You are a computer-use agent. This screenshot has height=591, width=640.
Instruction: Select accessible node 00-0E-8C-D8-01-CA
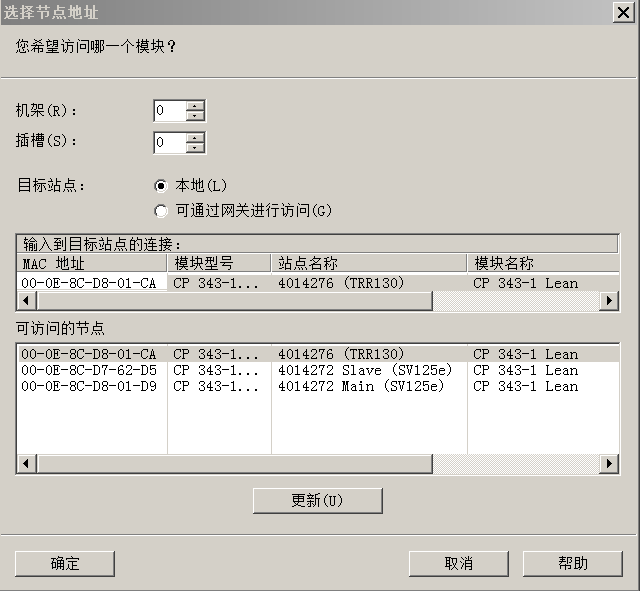318,354
